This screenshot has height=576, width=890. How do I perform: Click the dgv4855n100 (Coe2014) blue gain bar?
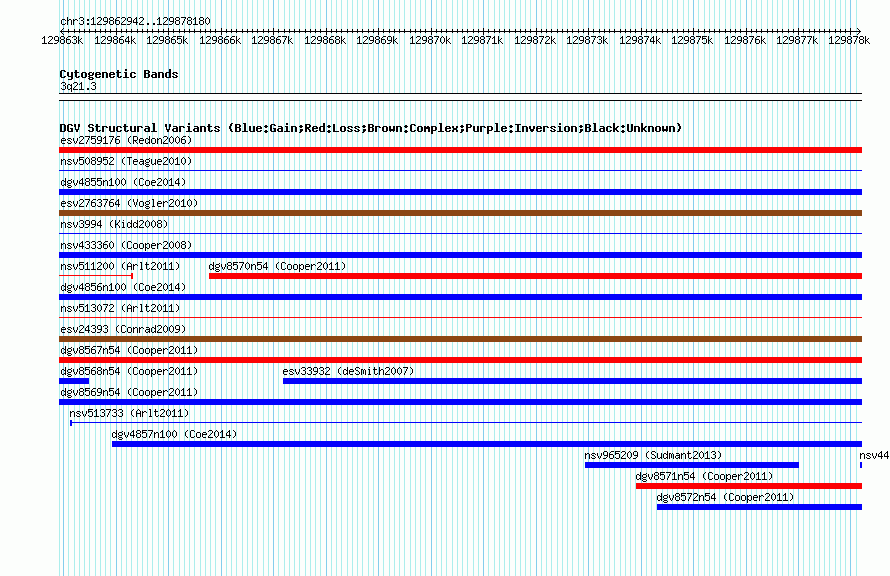pyautogui.click(x=460, y=192)
